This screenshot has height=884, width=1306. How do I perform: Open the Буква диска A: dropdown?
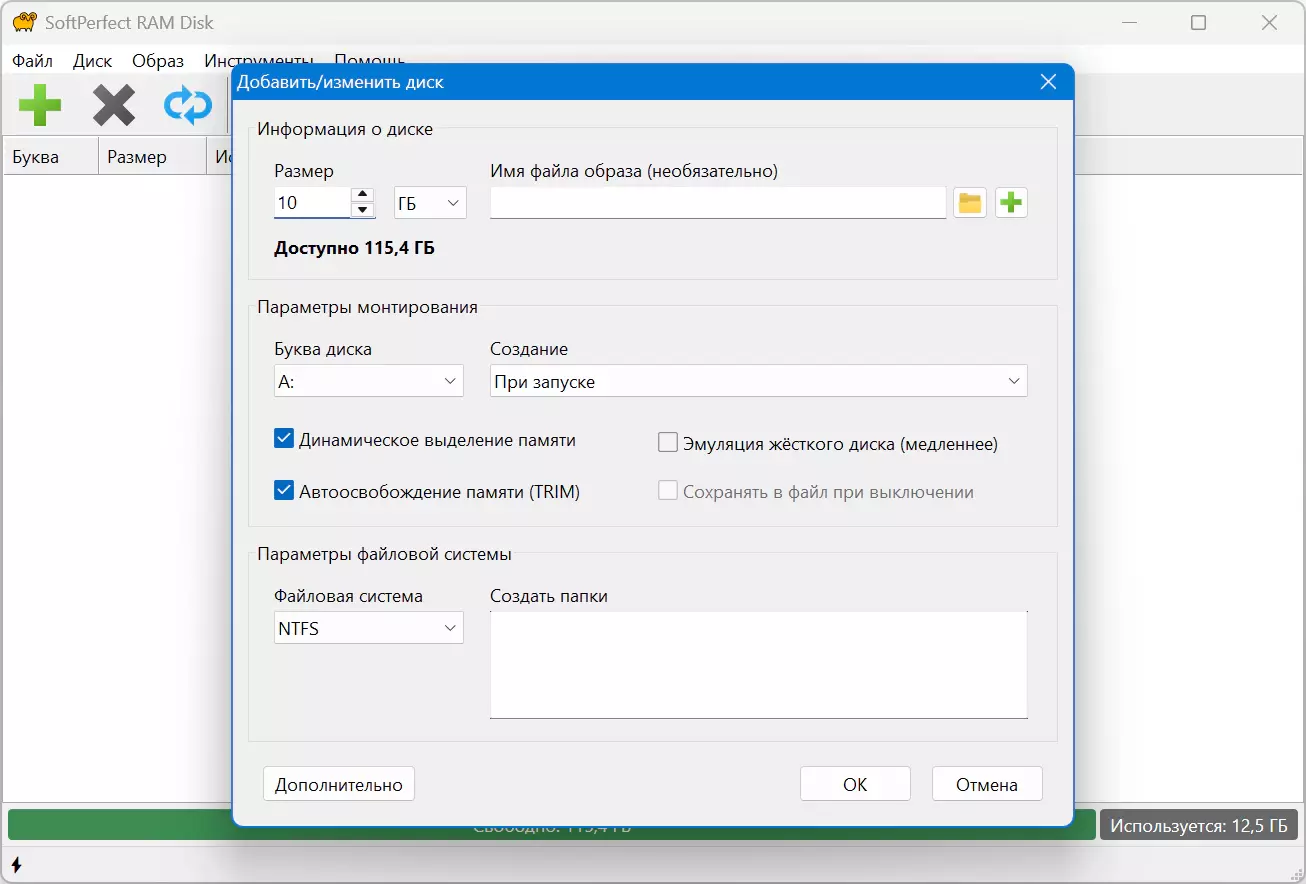369,381
